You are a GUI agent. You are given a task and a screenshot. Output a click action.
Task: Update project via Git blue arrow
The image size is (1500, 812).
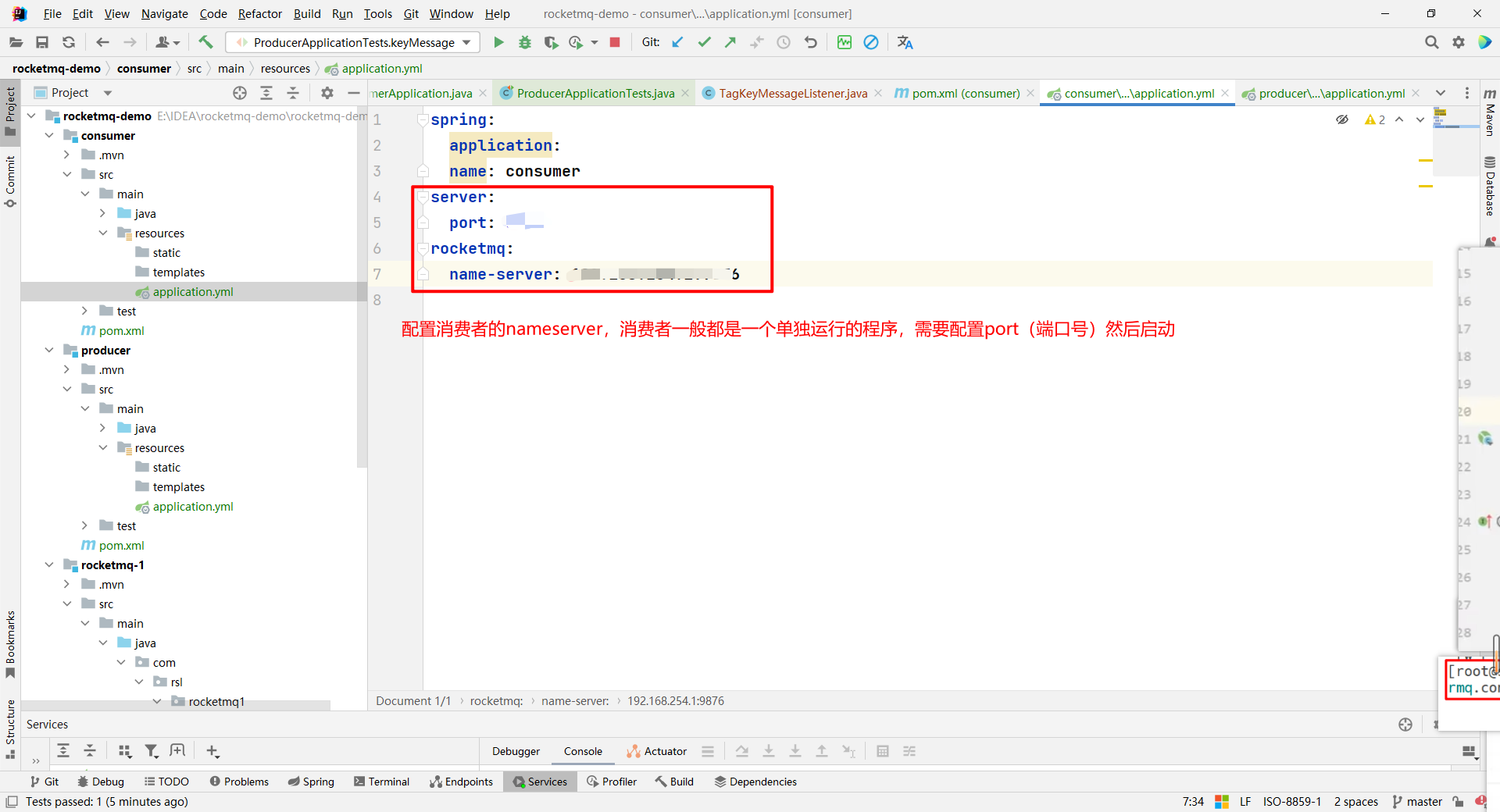coord(677,42)
